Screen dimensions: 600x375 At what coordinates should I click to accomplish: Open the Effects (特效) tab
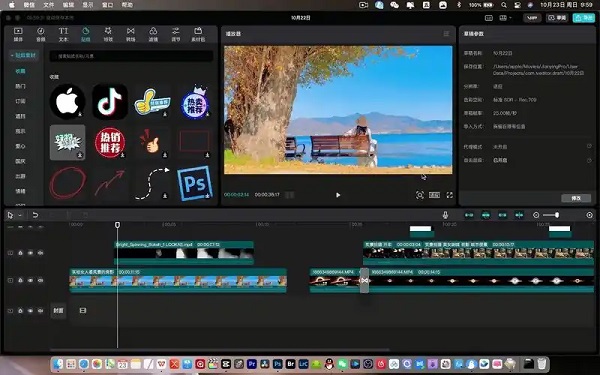pyautogui.click(x=108, y=34)
